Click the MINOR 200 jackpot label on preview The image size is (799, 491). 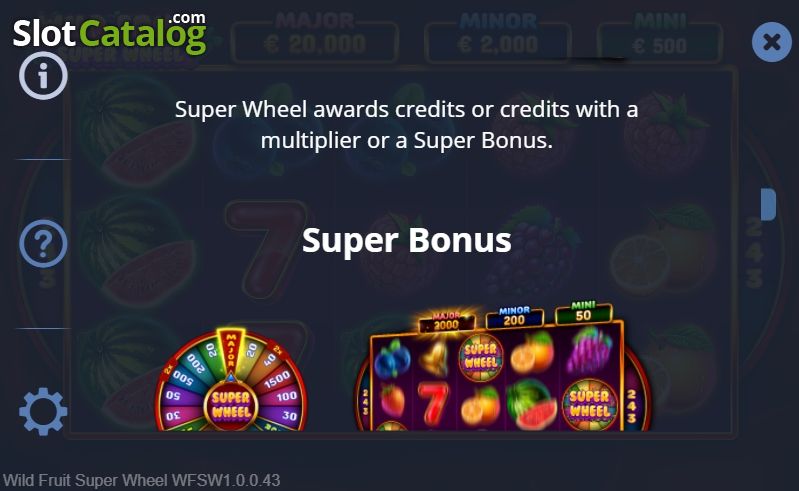[514, 317]
